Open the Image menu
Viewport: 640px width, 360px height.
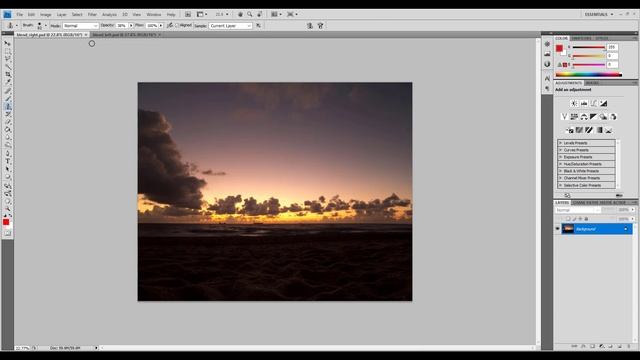coord(46,14)
